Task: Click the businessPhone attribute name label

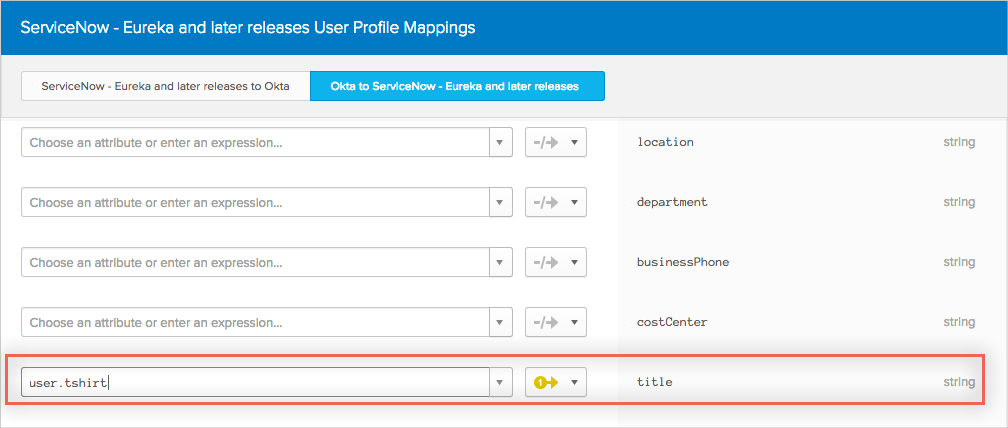Action: (682, 262)
